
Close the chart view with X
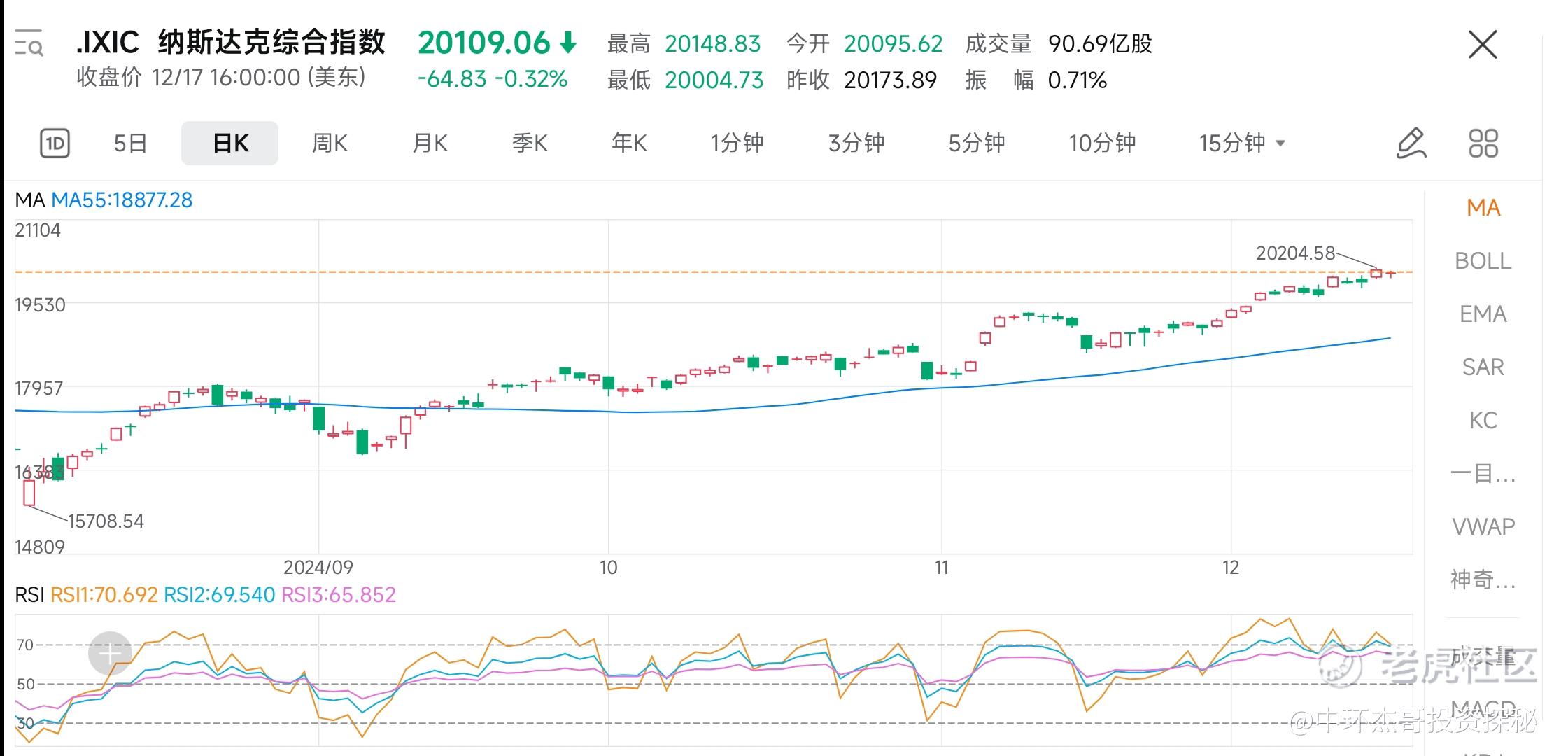coord(1482,45)
